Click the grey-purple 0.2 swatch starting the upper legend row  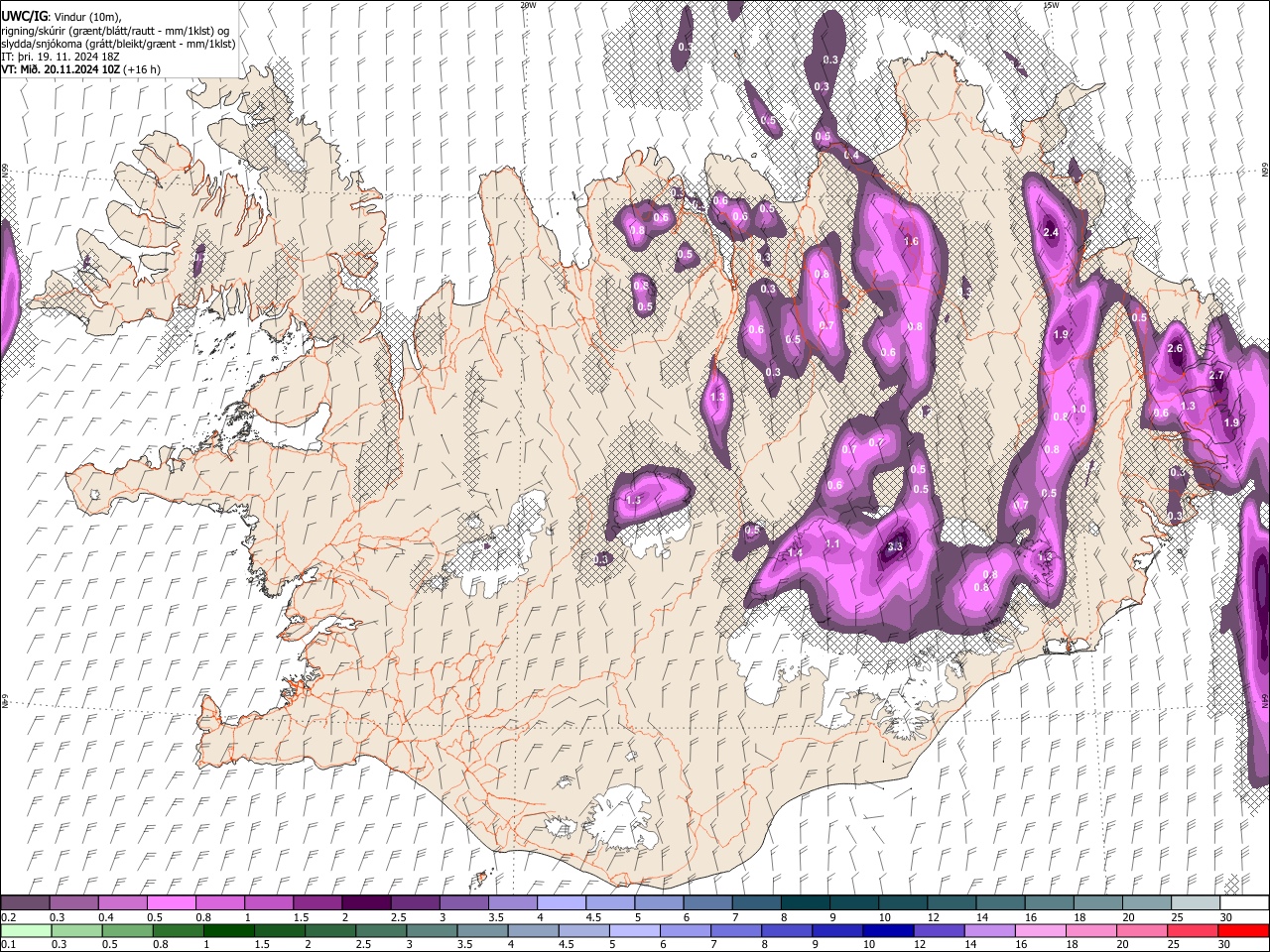tap(25, 903)
